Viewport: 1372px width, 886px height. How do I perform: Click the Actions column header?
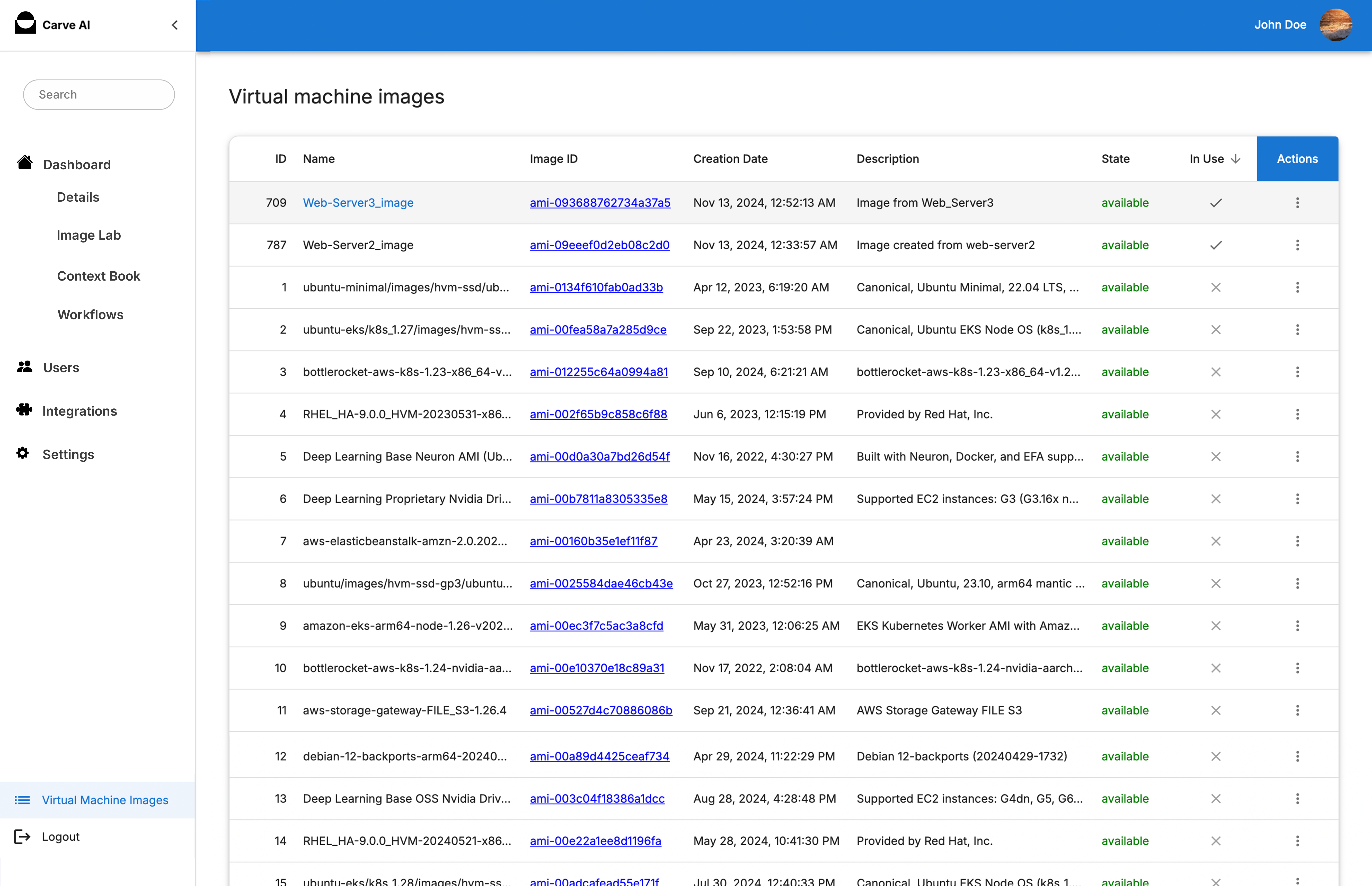(1297, 159)
